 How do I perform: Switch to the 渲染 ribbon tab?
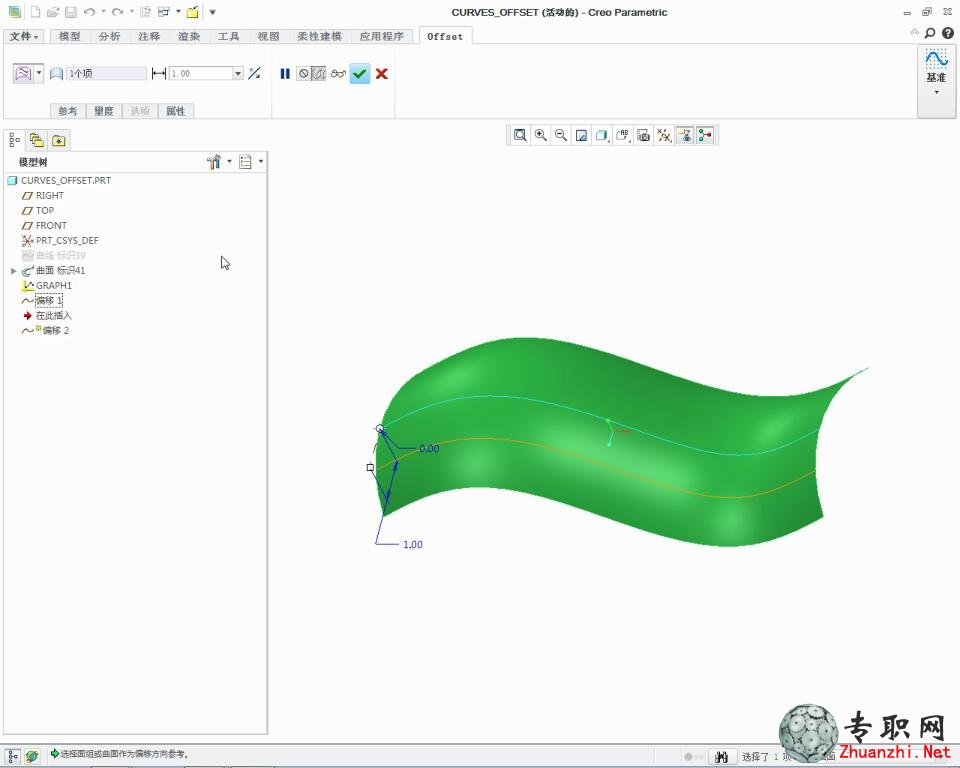tap(189, 36)
